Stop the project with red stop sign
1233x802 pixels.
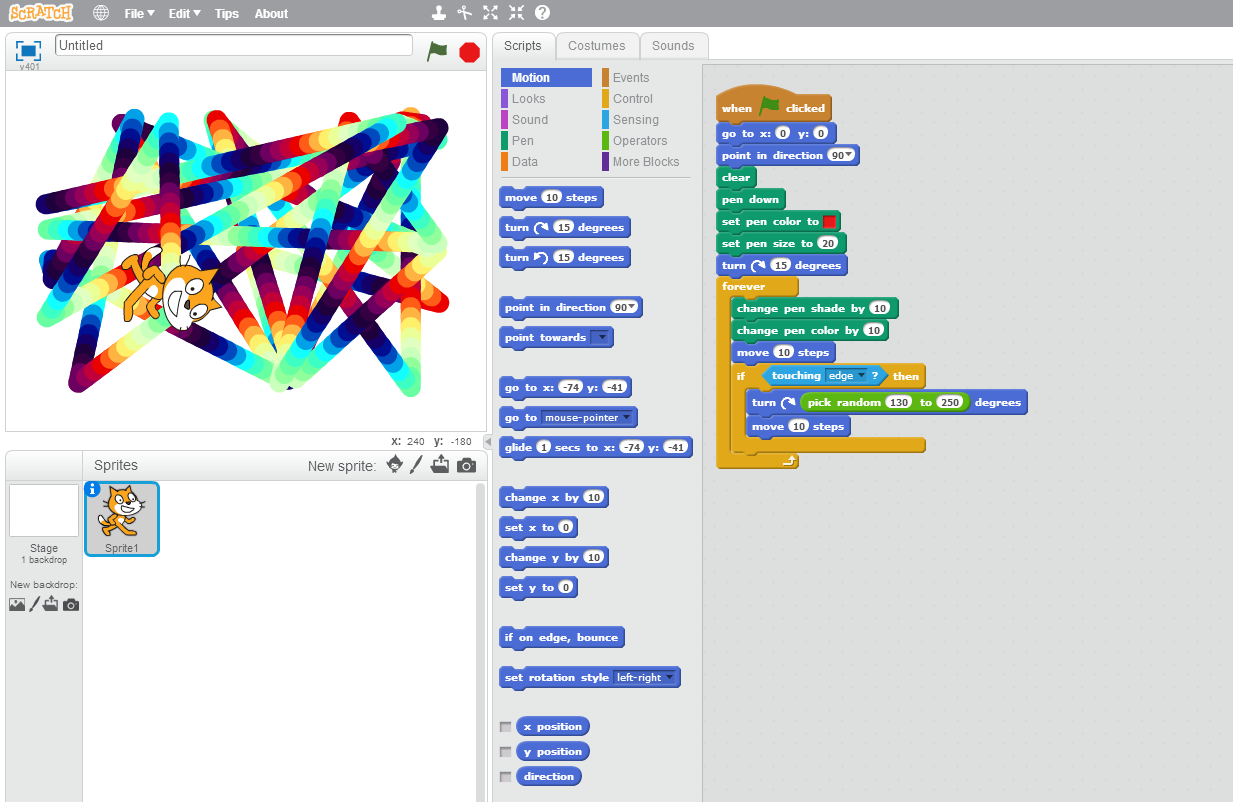[470, 52]
